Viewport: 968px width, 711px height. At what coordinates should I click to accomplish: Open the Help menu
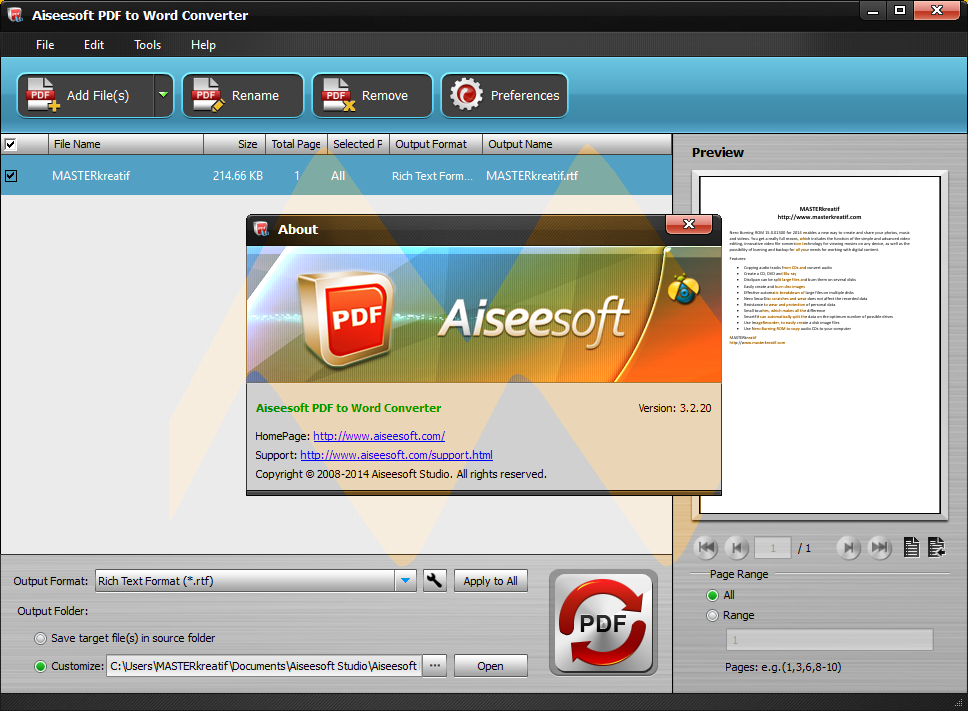coord(203,45)
